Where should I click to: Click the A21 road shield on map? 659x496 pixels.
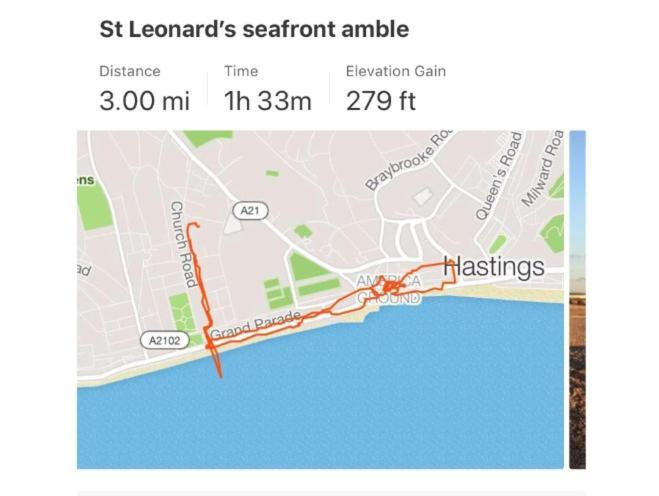tap(250, 211)
